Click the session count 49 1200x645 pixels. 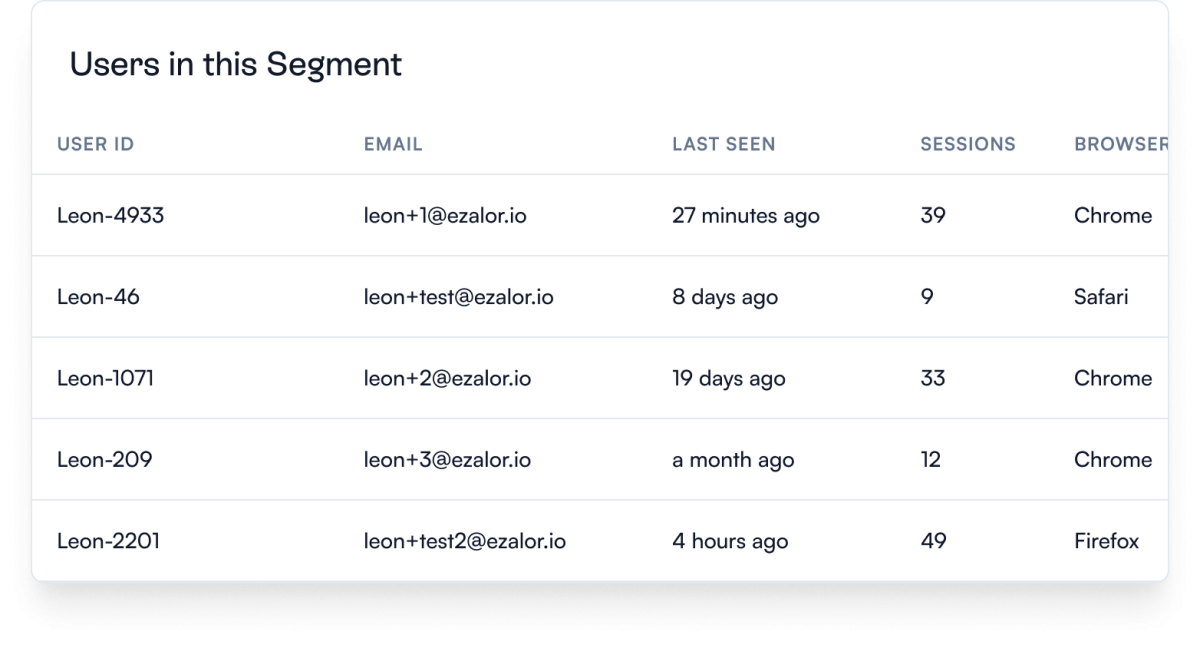click(x=933, y=541)
